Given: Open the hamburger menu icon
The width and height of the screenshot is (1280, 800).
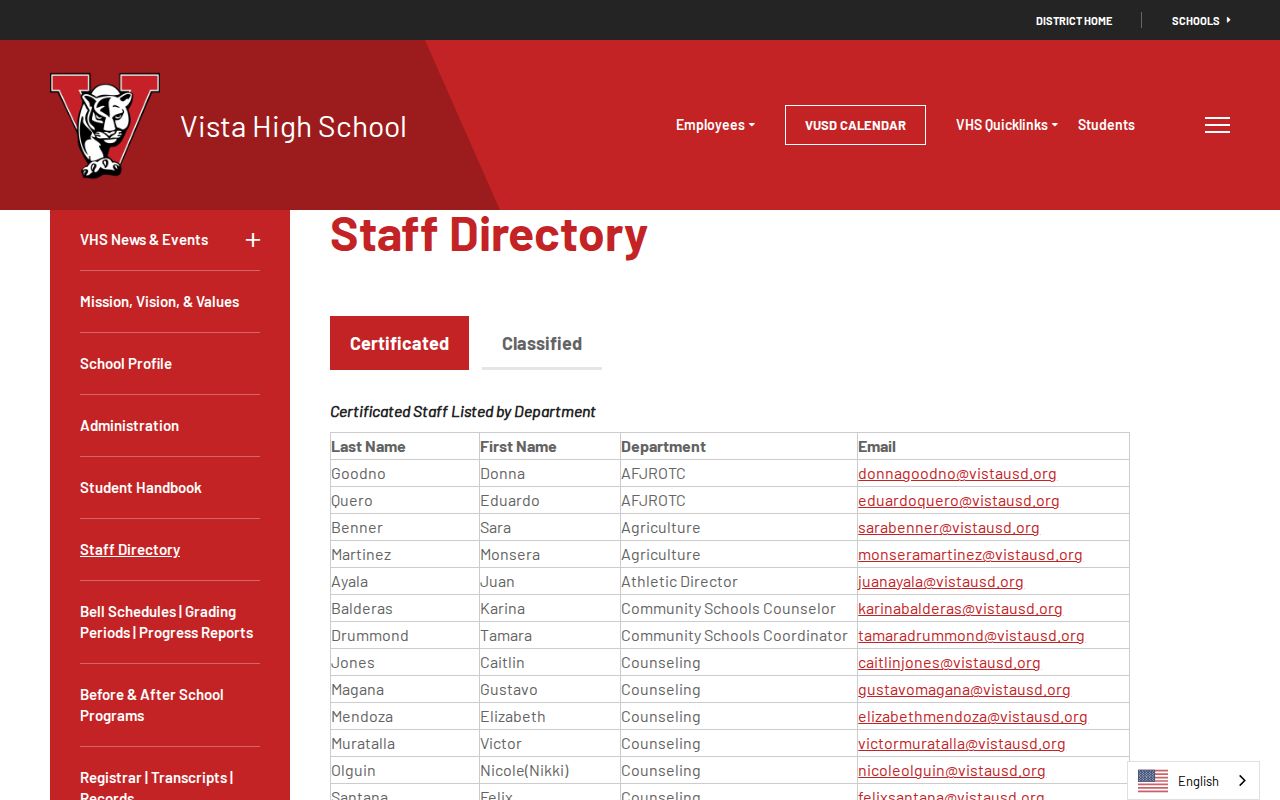Looking at the screenshot, I should click(1217, 125).
